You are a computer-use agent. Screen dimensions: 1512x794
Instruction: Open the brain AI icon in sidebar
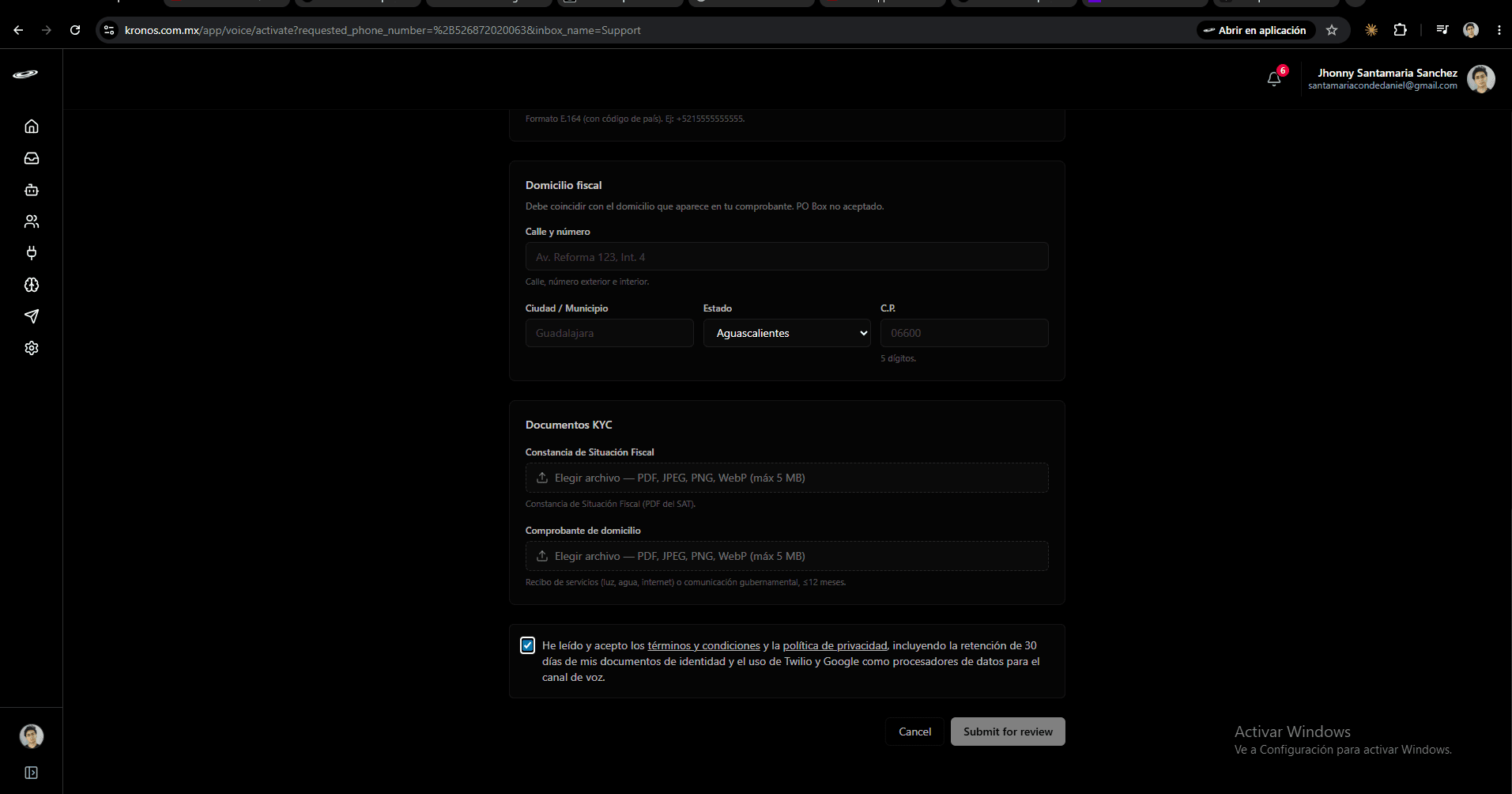point(32,285)
